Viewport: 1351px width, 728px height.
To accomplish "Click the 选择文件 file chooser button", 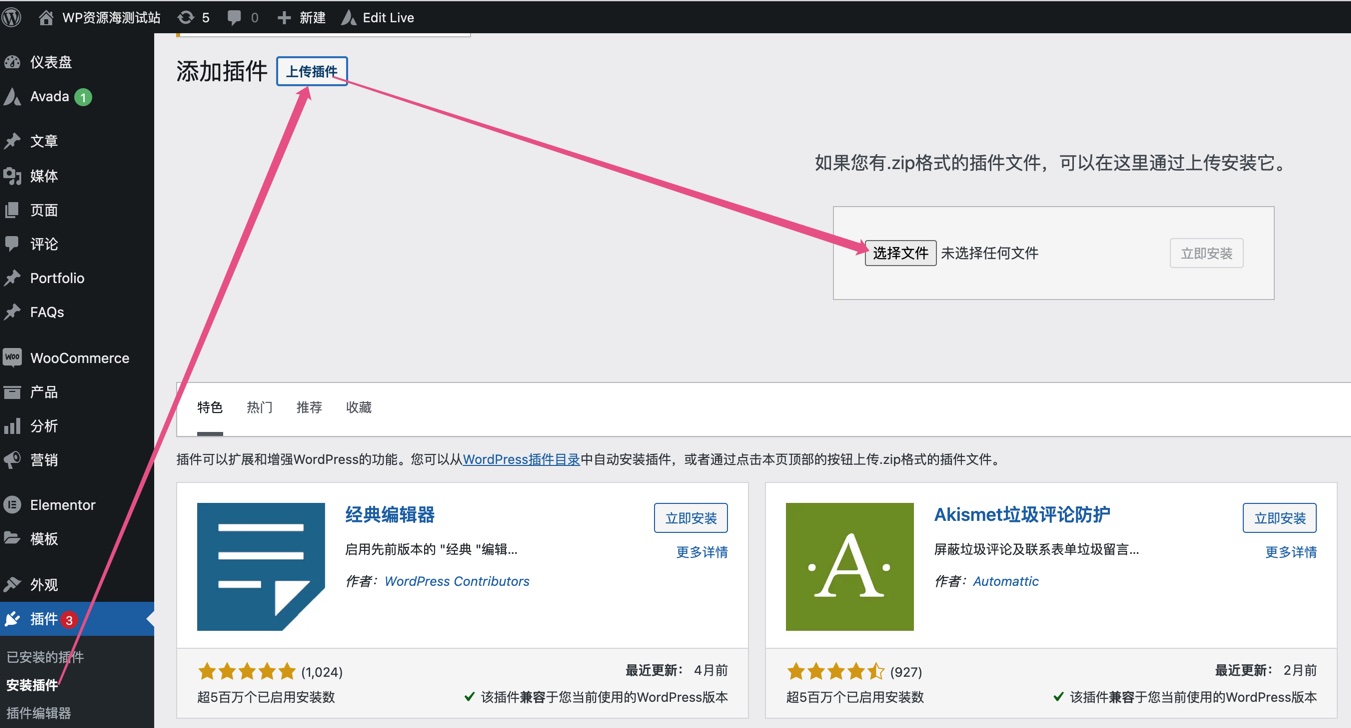I will click(x=901, y=253).
